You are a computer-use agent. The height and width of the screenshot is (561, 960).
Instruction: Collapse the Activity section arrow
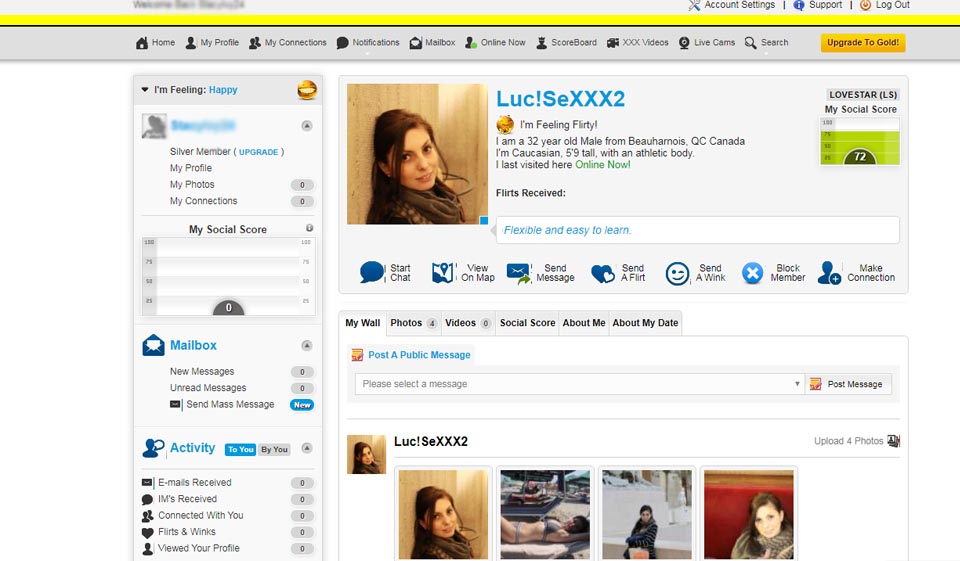[x=307, y=448]
